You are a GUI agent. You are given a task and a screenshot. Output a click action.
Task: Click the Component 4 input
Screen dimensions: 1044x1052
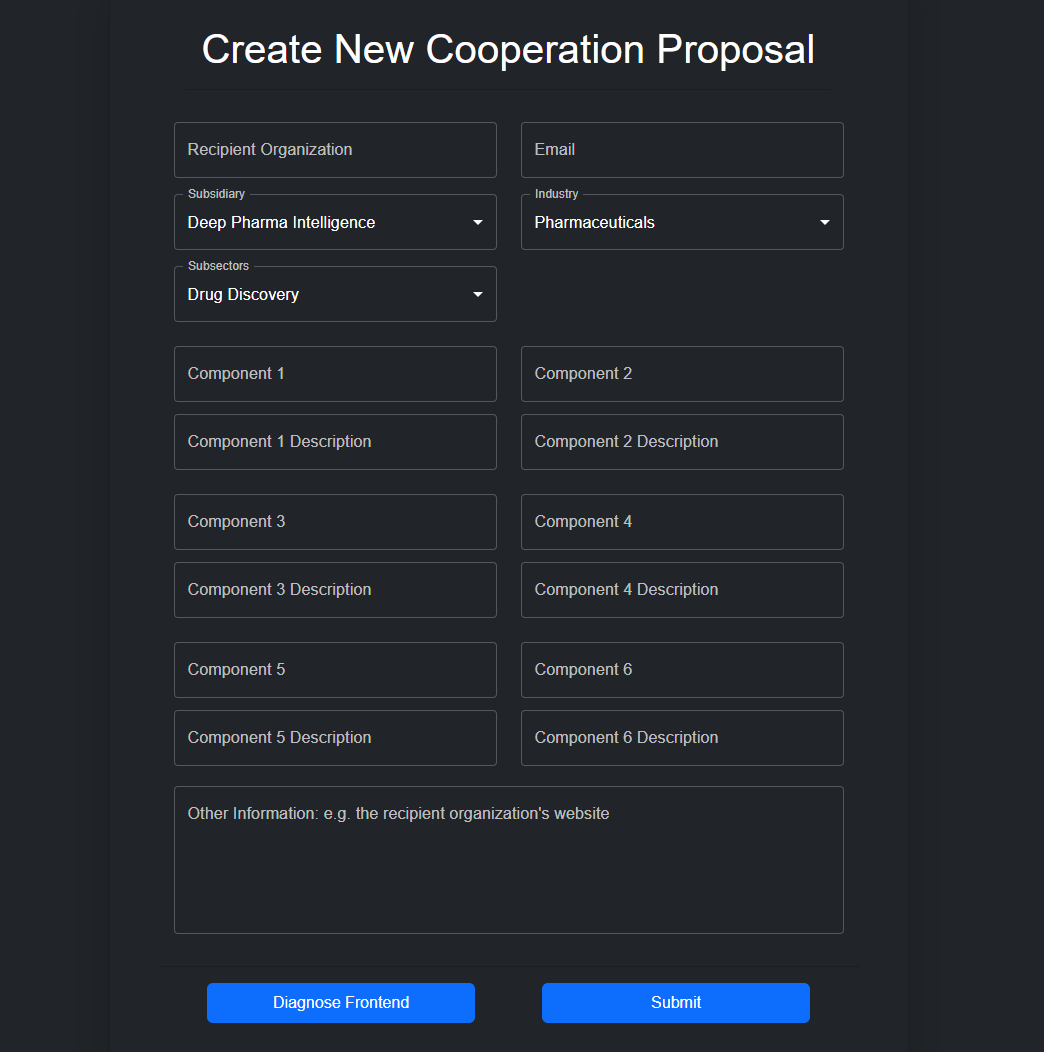[x=682, y=522]
